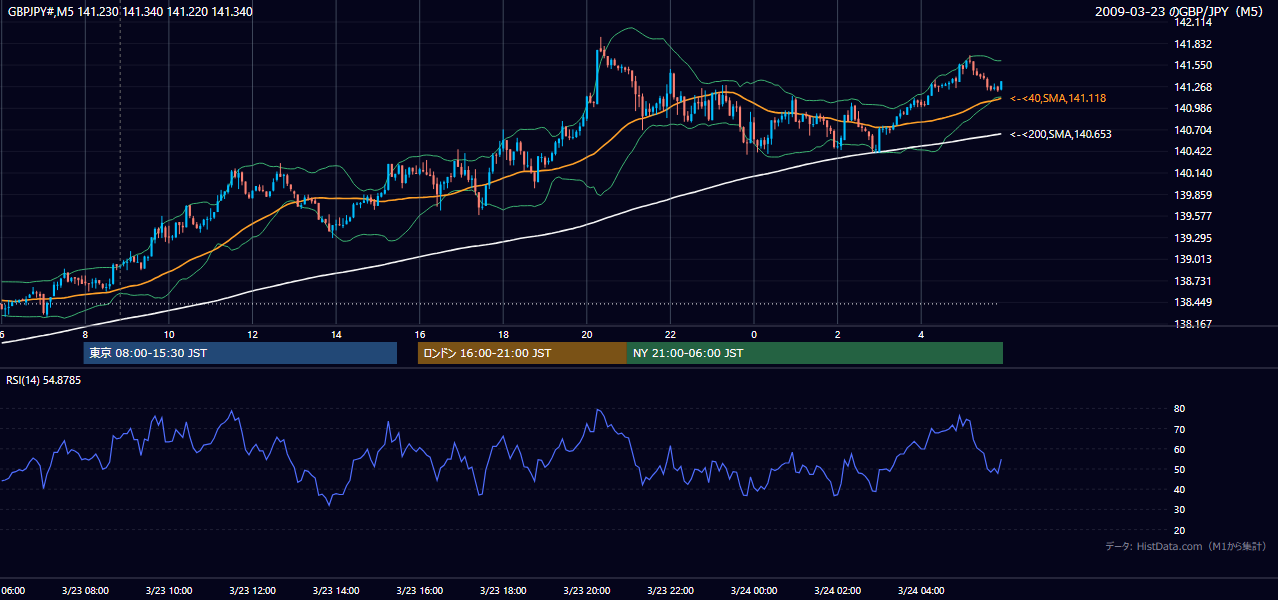This screenshot has height=600, width=1278.
Task: Click the 141.268 price axis label
Action: coord(1193,87)
